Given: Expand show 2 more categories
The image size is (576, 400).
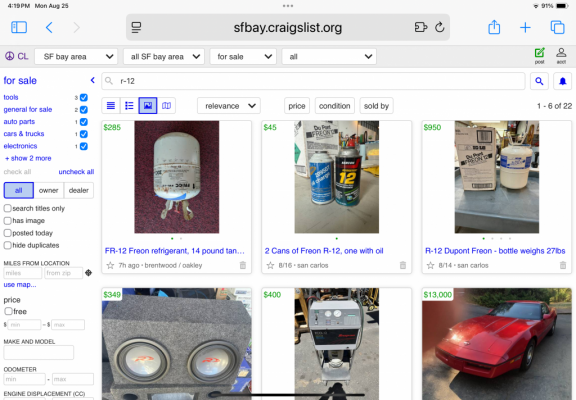Looking at the screenshot, I should 28,158.
